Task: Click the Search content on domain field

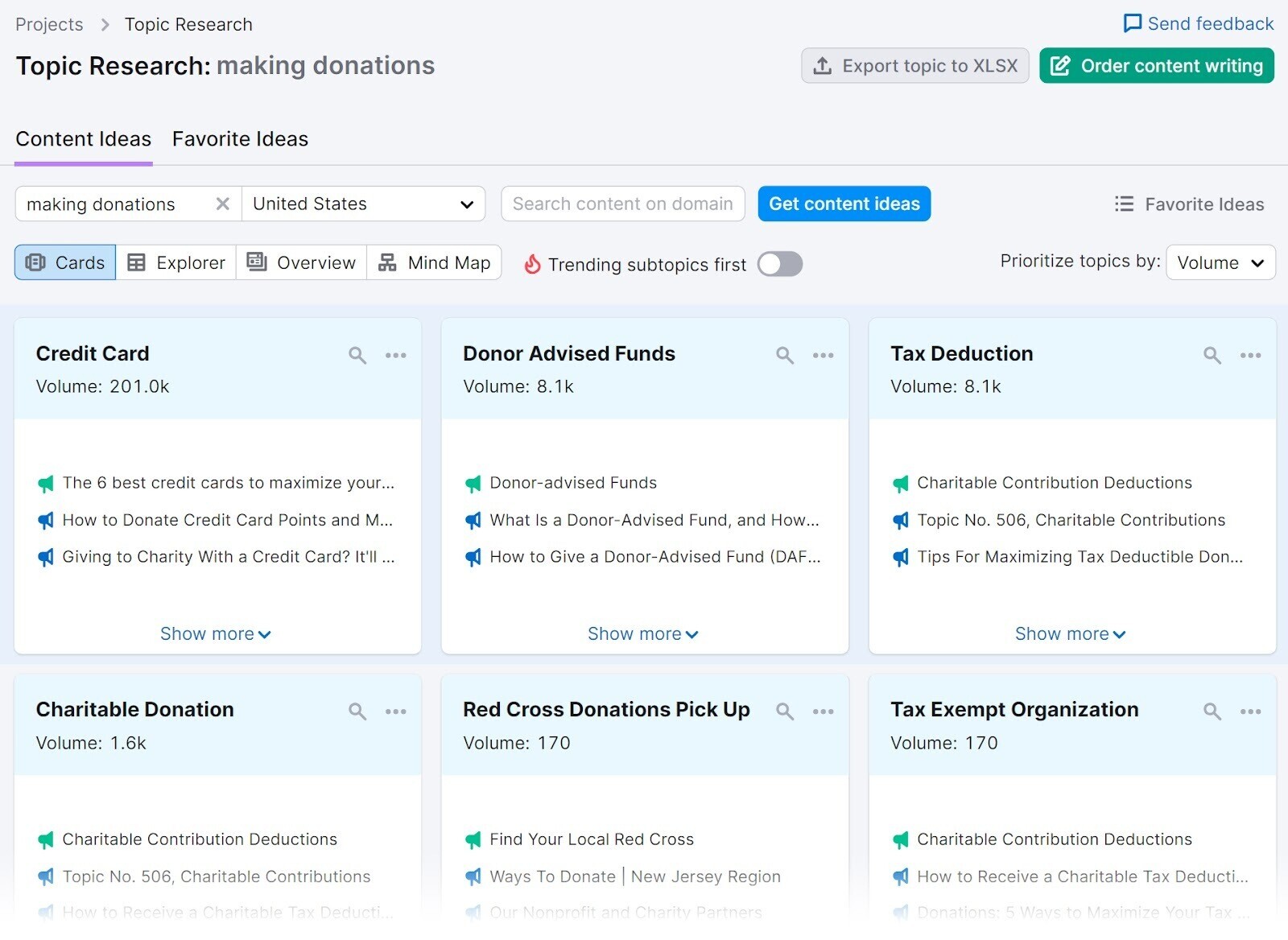Action: 622,204
